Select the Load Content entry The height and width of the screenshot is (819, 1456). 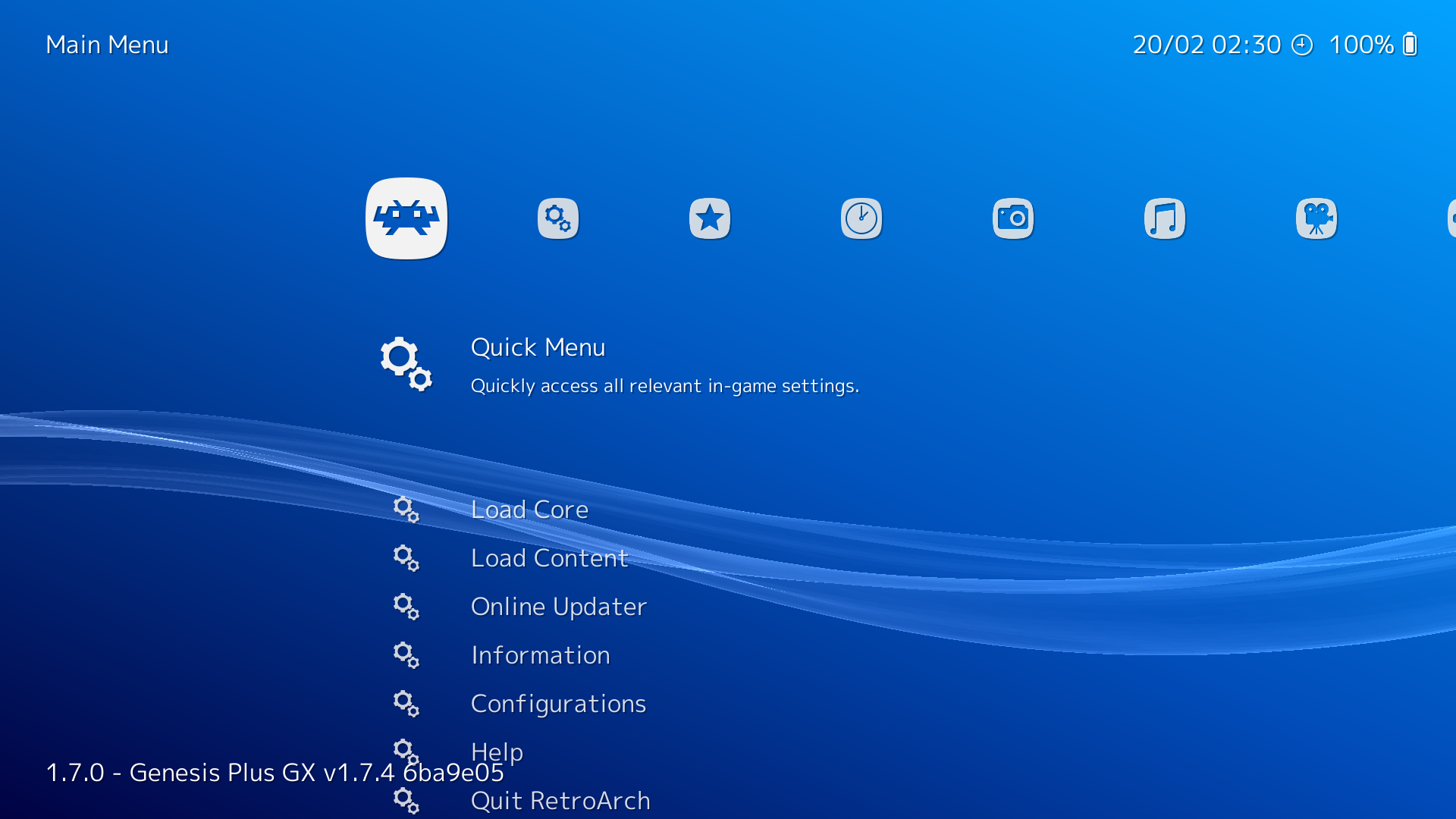click(549, 558)
